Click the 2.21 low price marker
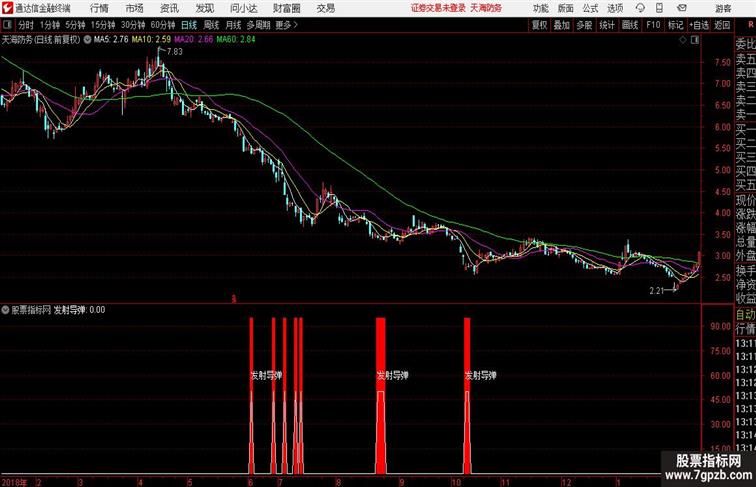This screenshot has width=756, height=487. pos(656,291)
